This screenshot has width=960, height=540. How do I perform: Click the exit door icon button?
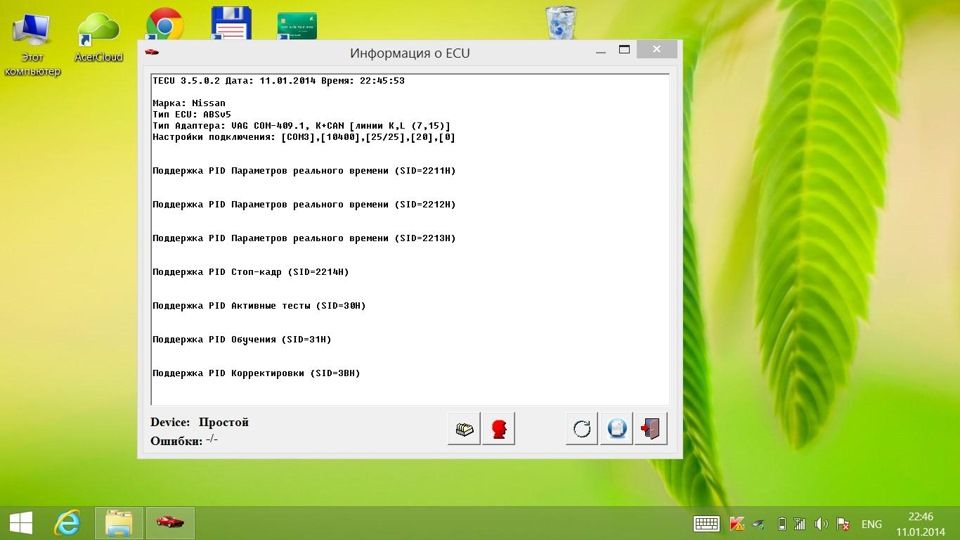tap(651, 429)
